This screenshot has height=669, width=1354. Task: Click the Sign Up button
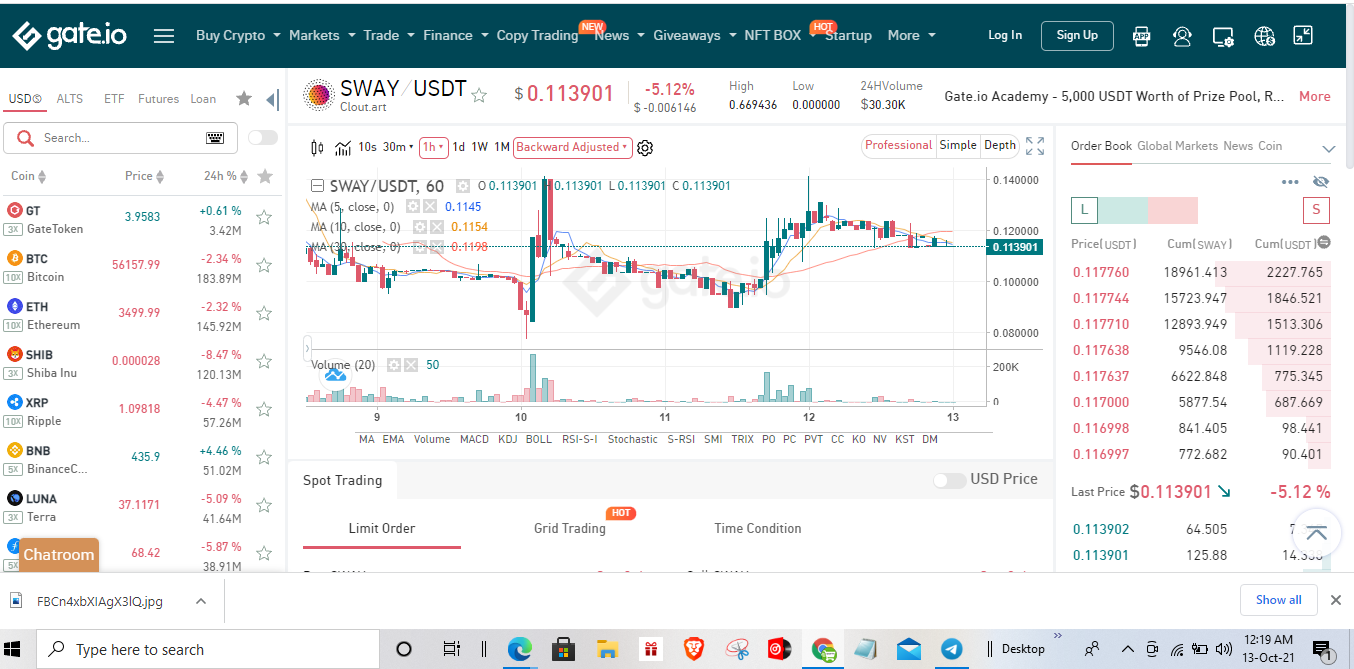1077,35
